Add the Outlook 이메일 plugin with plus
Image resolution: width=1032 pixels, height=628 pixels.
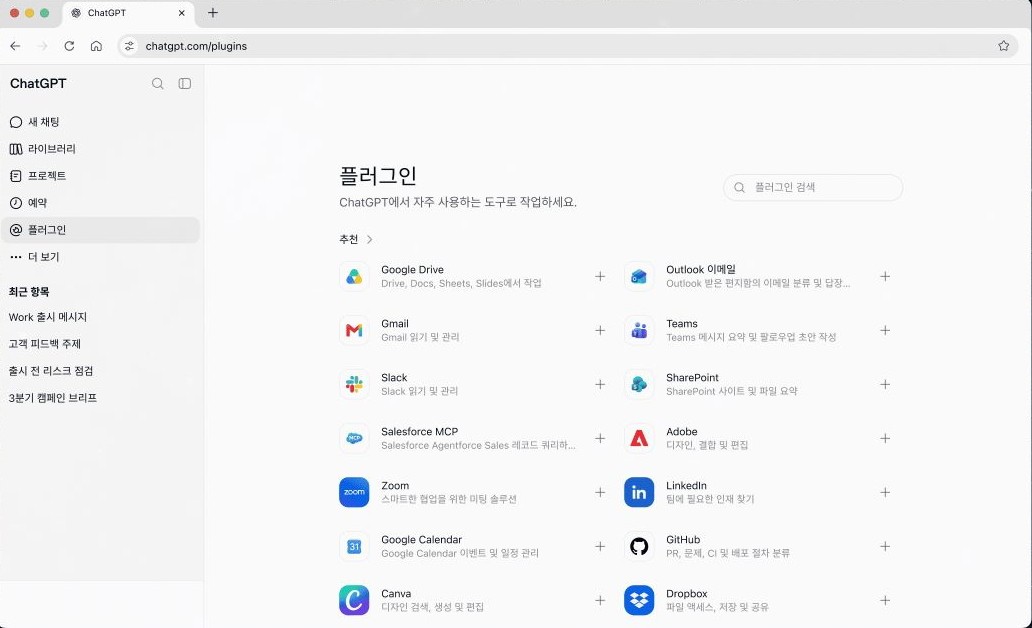point(885,276)
